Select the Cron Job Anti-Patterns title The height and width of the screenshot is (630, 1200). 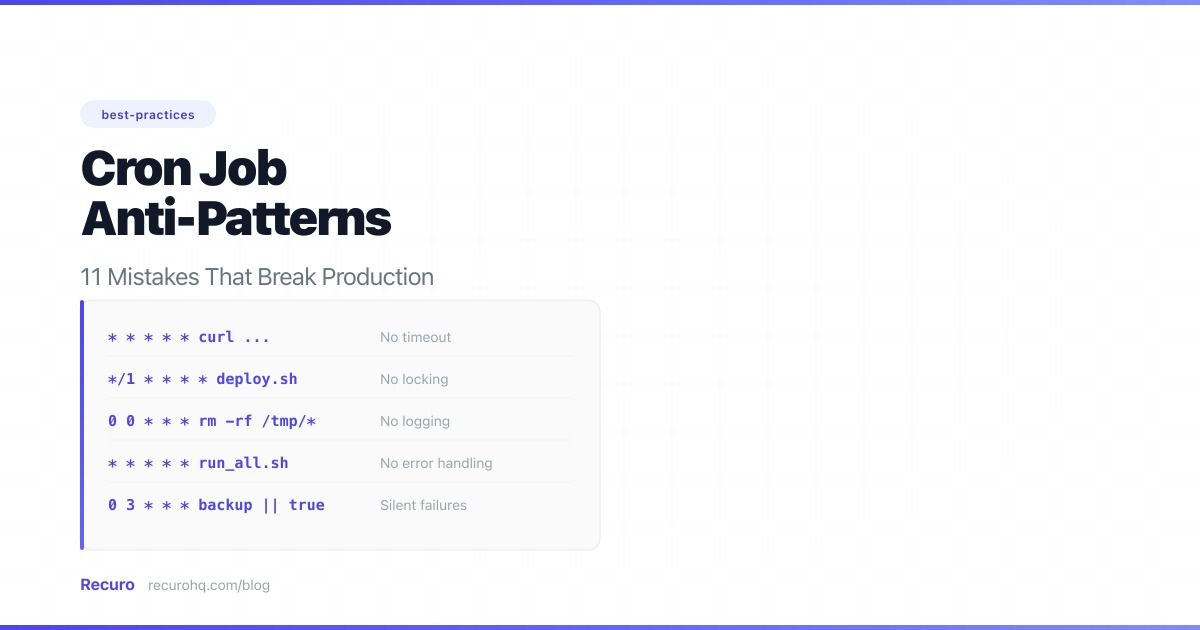[x=236, y=193]
